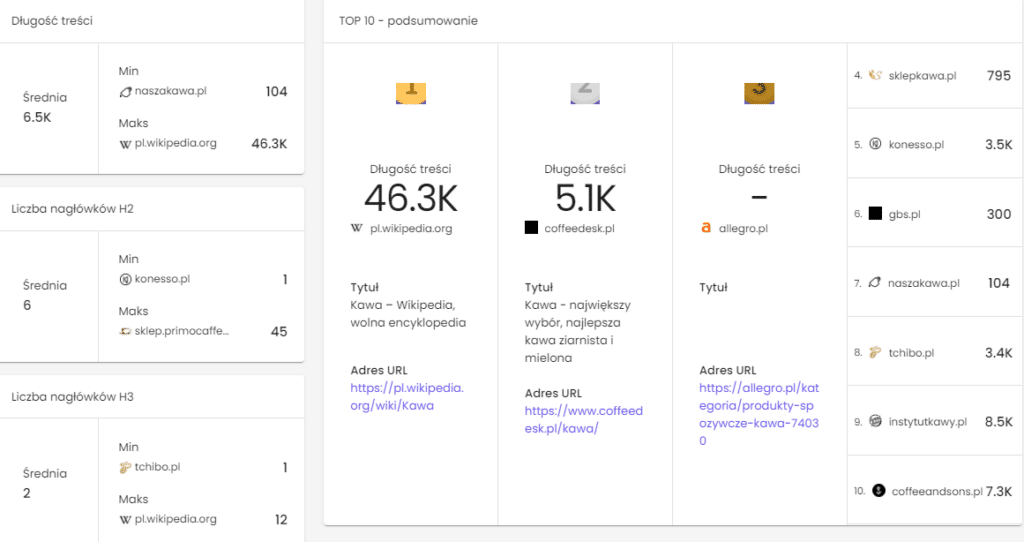Screen dimensions: 1024x542
Task: Click instytutkawy.pl in position 9
Action: [x=927, y=422]
